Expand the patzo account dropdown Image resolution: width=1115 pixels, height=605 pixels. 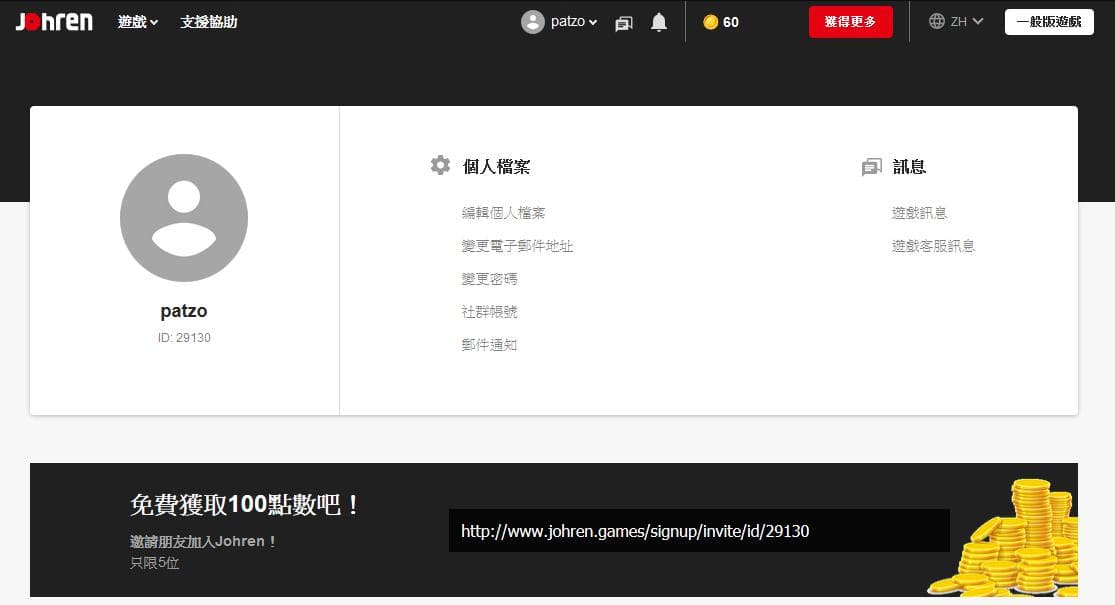click(574, 21)
